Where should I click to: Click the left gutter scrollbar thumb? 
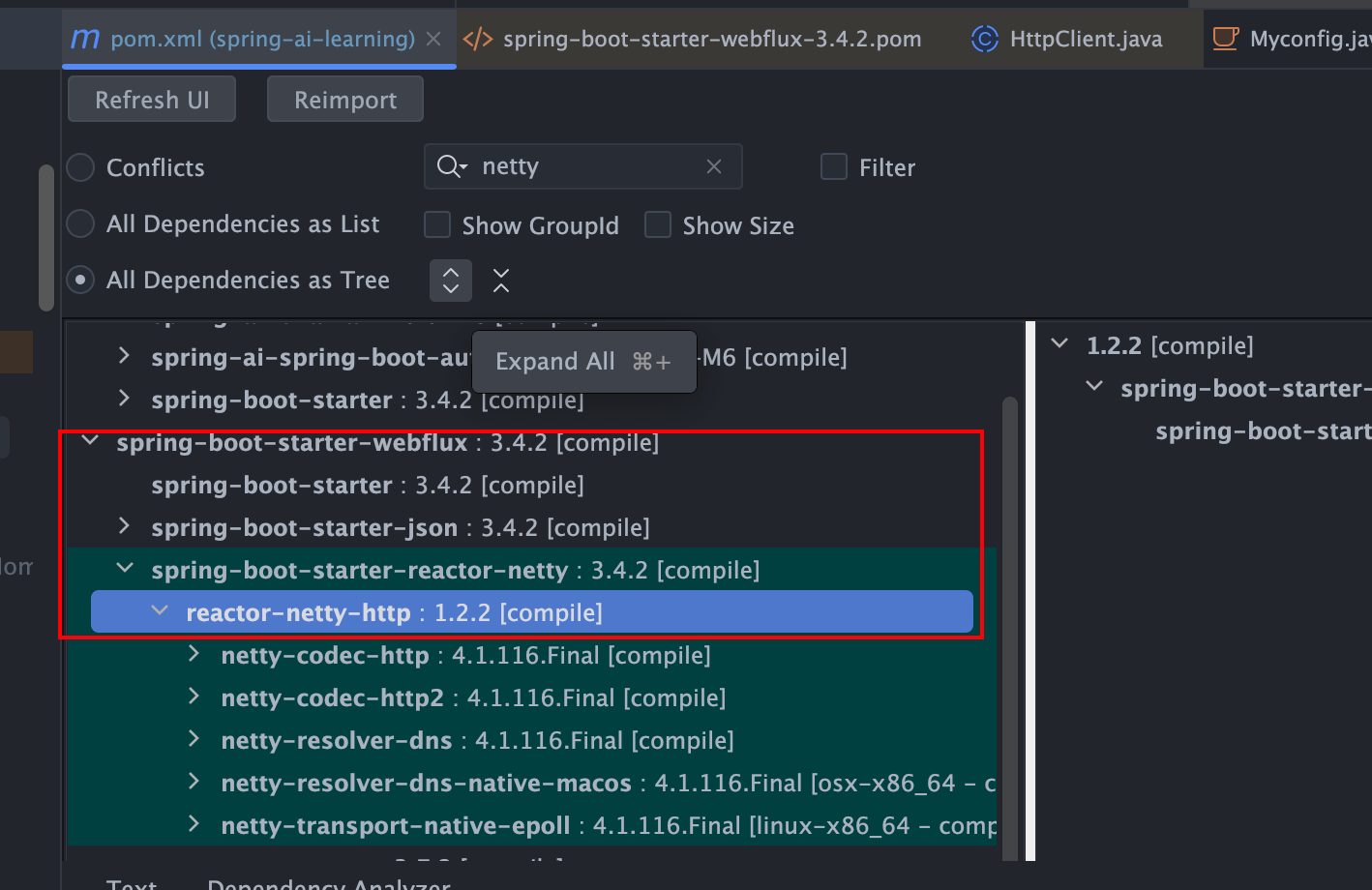pyautogui.click(x=45, y=237)
